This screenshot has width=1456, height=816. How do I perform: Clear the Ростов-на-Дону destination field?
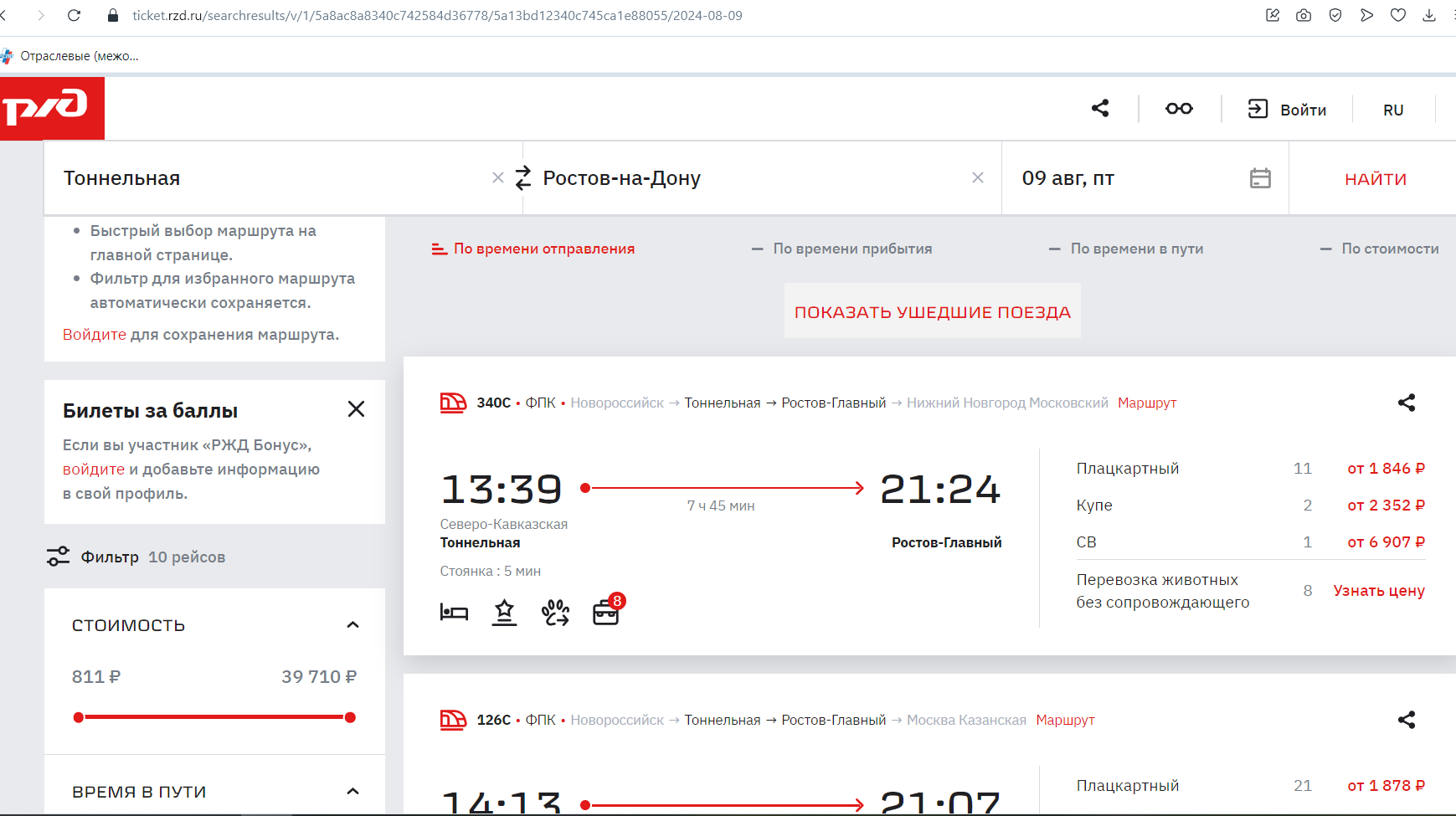(978, 177)
